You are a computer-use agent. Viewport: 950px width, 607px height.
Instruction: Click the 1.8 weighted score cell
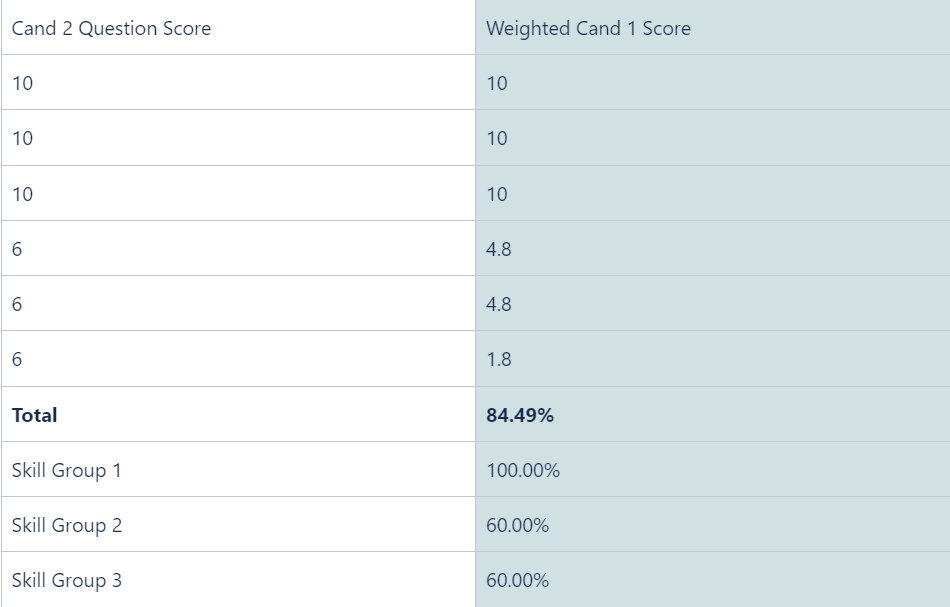(712, 359)
